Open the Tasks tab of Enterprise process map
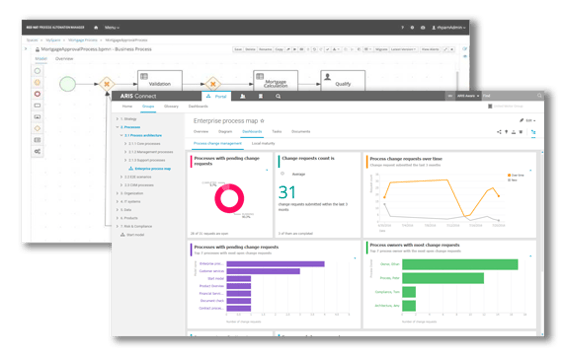563x361 pixels. click(276, 131)
